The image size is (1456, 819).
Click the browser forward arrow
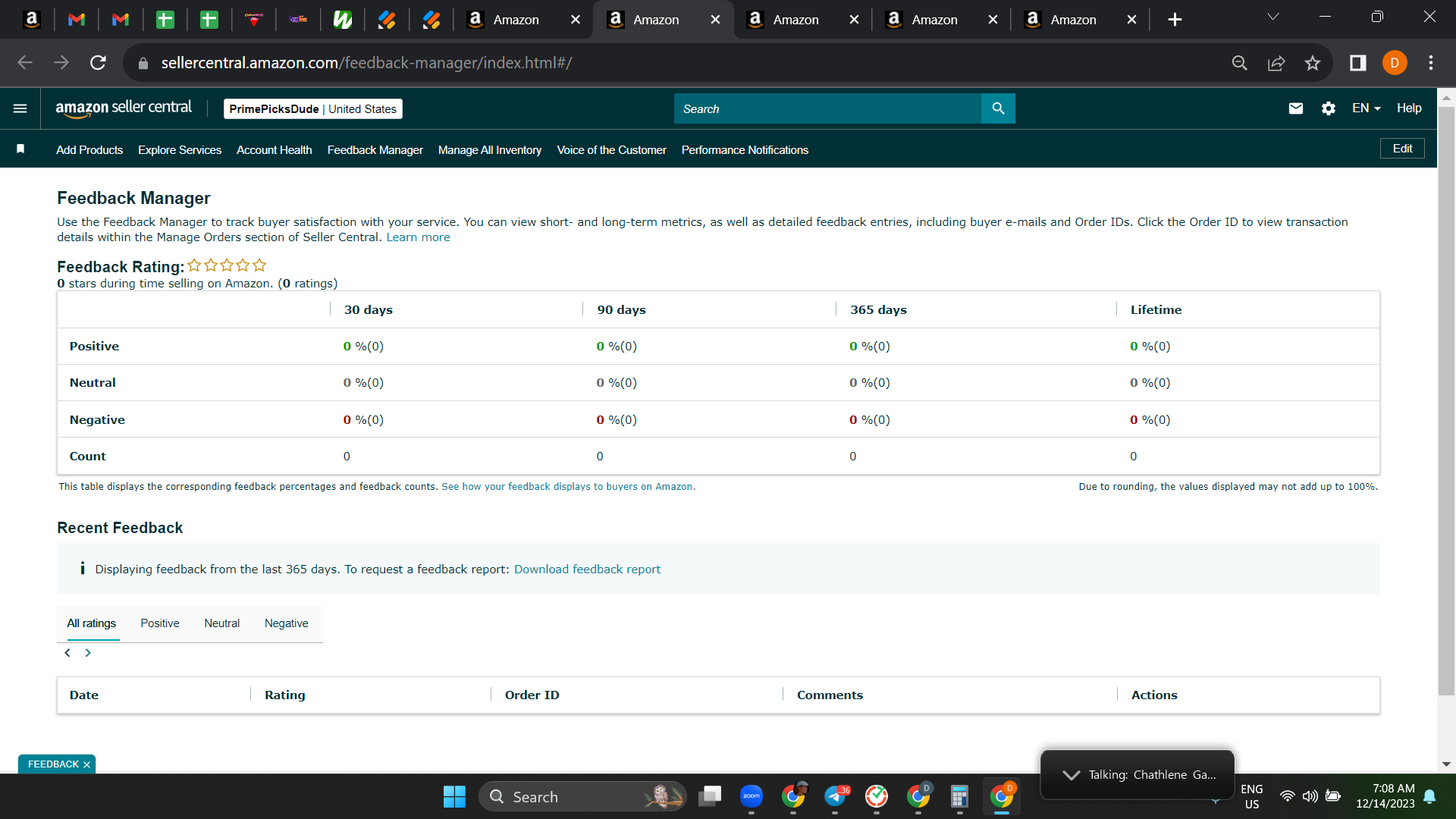[61, 63]
